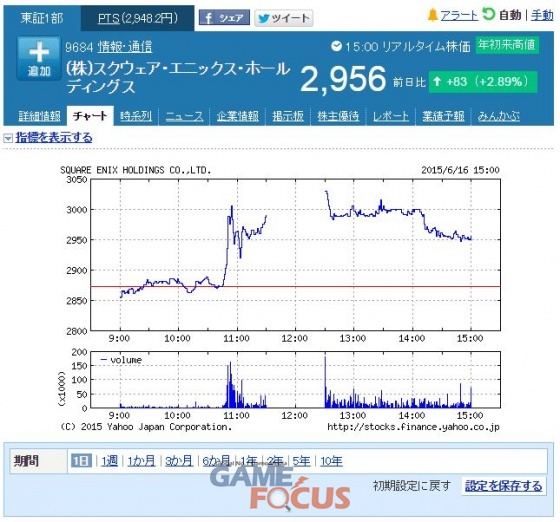Screen dimensions: 560x522
Task: Share via the Facebook シェア button
Action: point(224,17)
